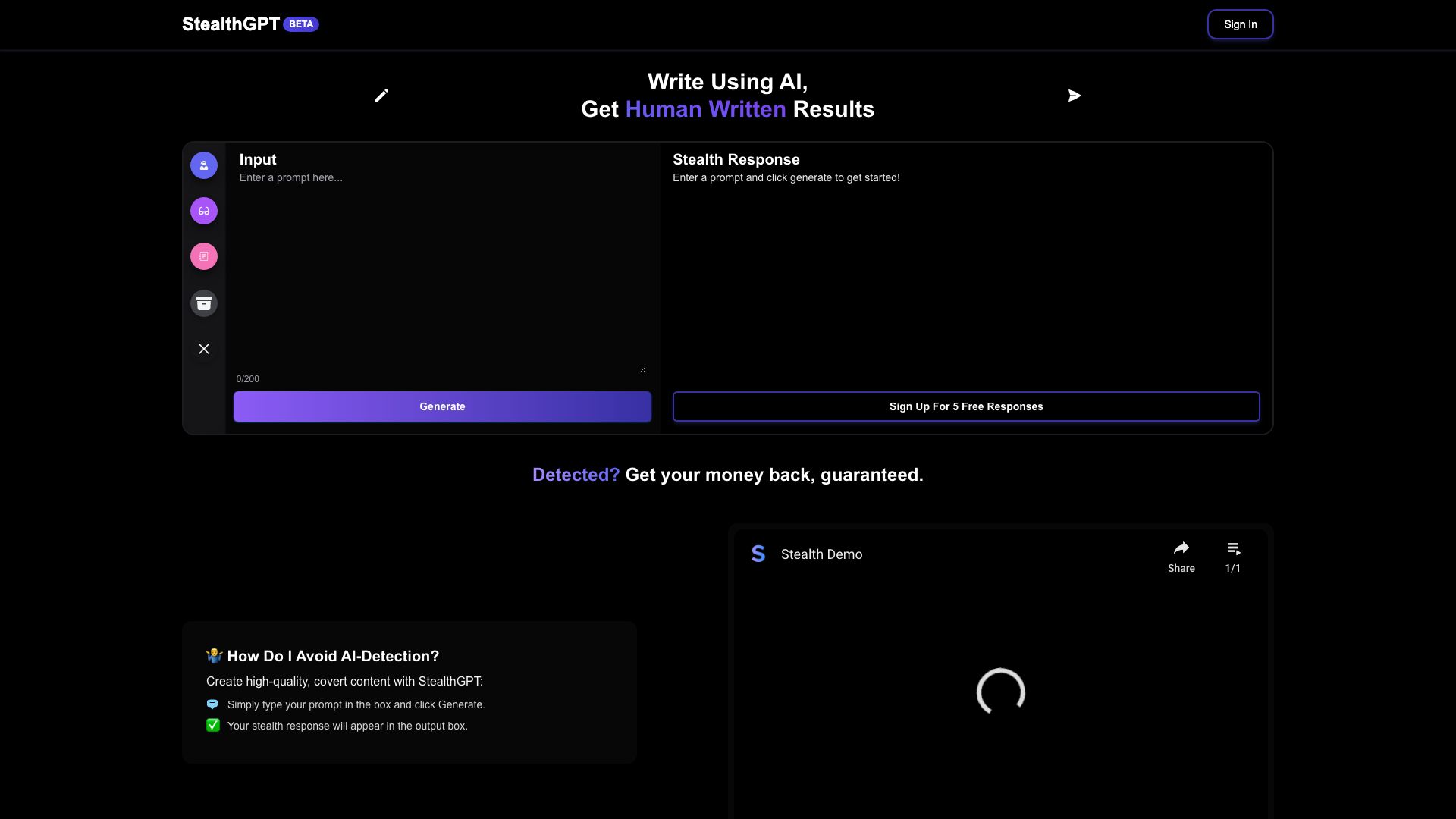Click the green checkmark emoji bullet
The image size is (1456, 819).
[212, 726]
